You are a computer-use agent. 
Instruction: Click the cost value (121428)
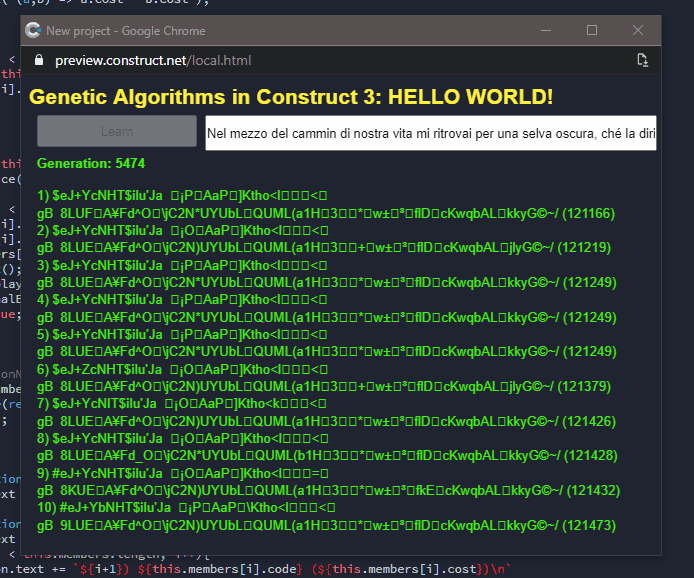[x=590, y=455]
